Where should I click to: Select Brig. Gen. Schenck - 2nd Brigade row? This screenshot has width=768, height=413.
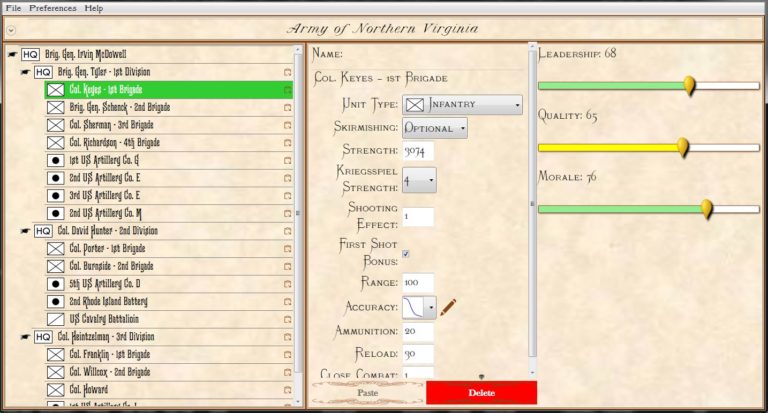pos(169,107)
